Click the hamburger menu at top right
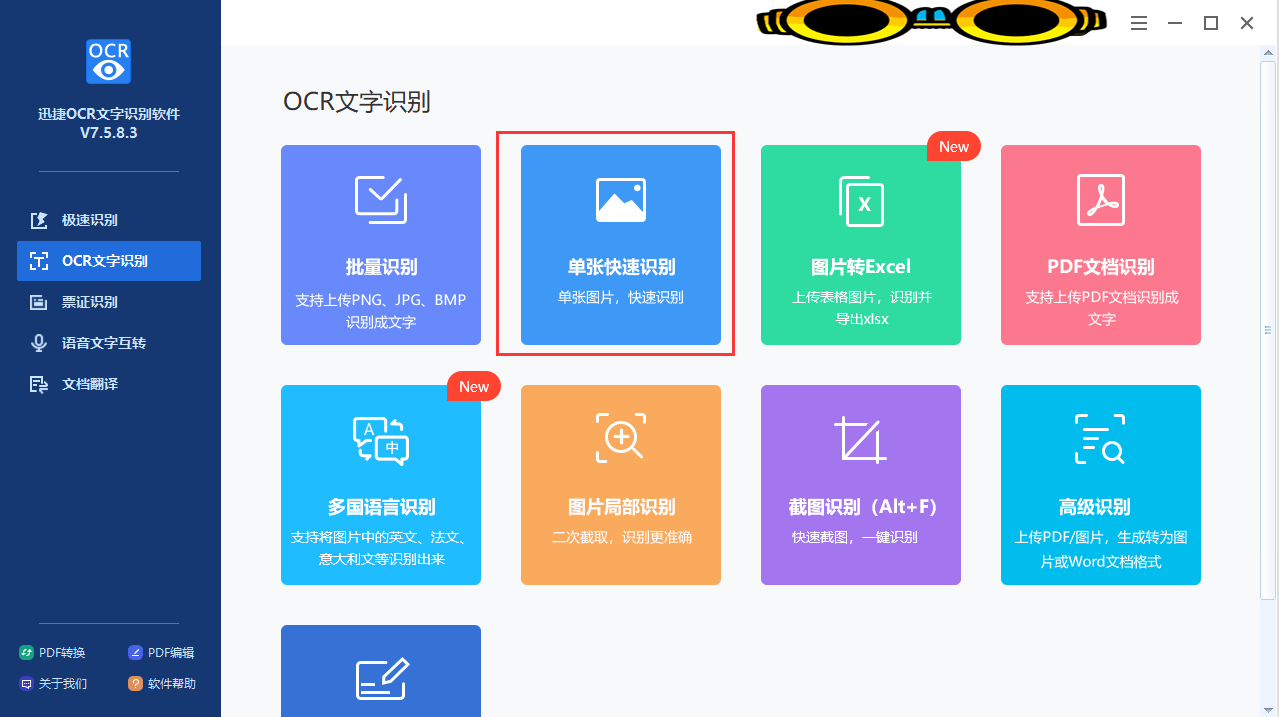 point(1138,22)
